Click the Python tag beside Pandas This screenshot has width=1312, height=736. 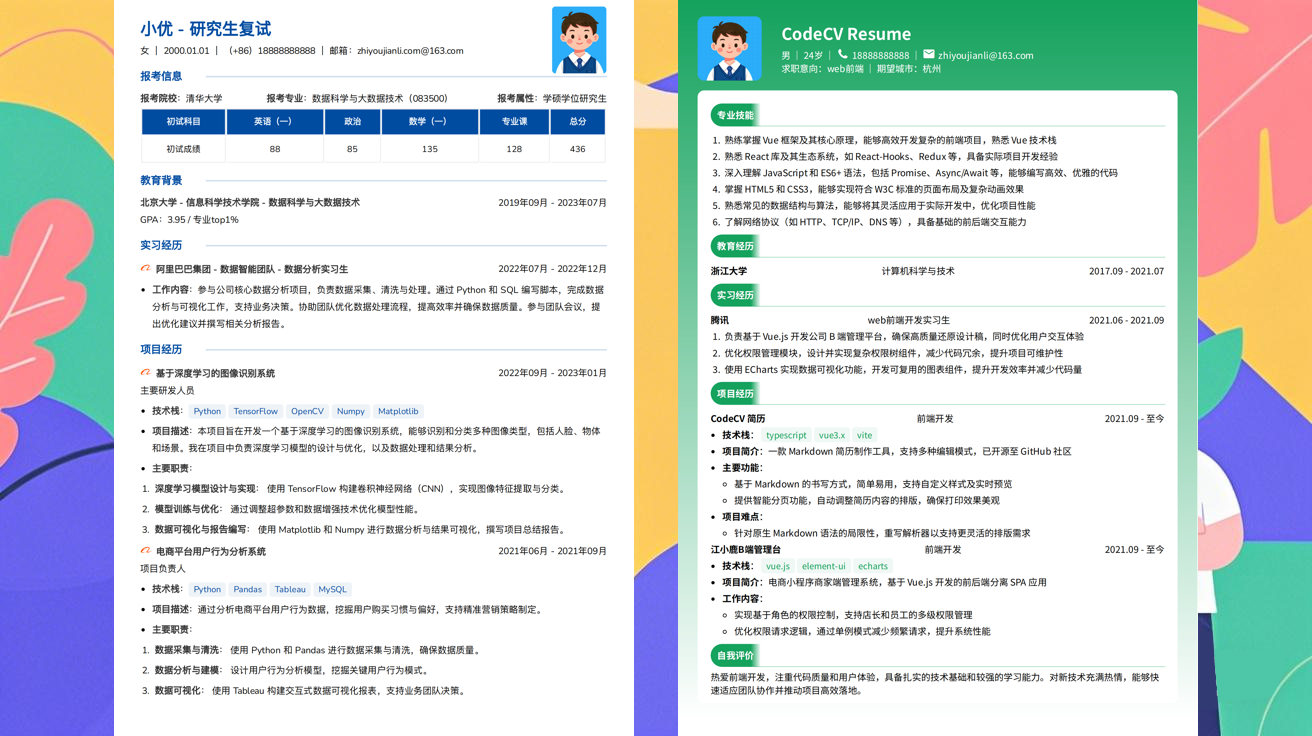click(x=207, y=589)
